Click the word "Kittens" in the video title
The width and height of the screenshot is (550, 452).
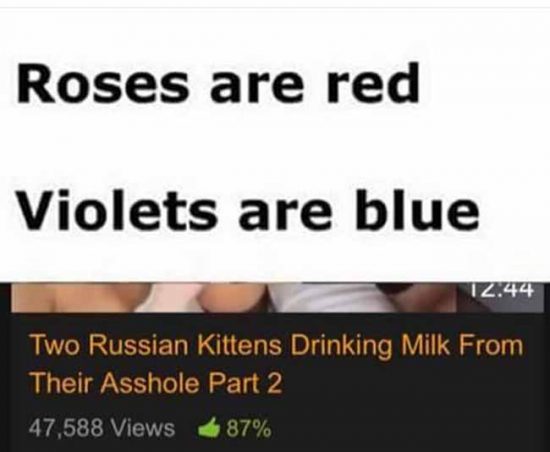(x=240, y=345)
